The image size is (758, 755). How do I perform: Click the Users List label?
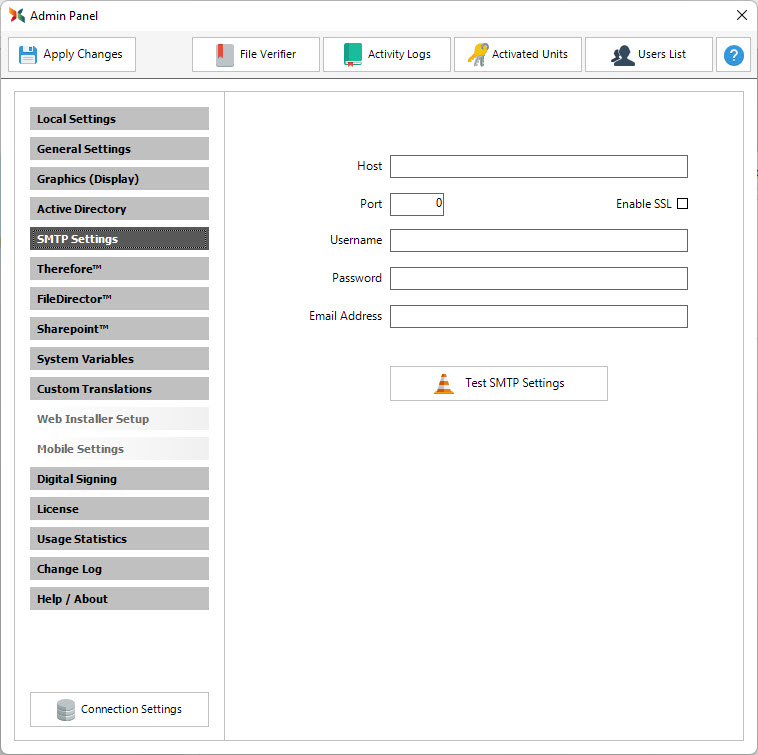[662, 54]
